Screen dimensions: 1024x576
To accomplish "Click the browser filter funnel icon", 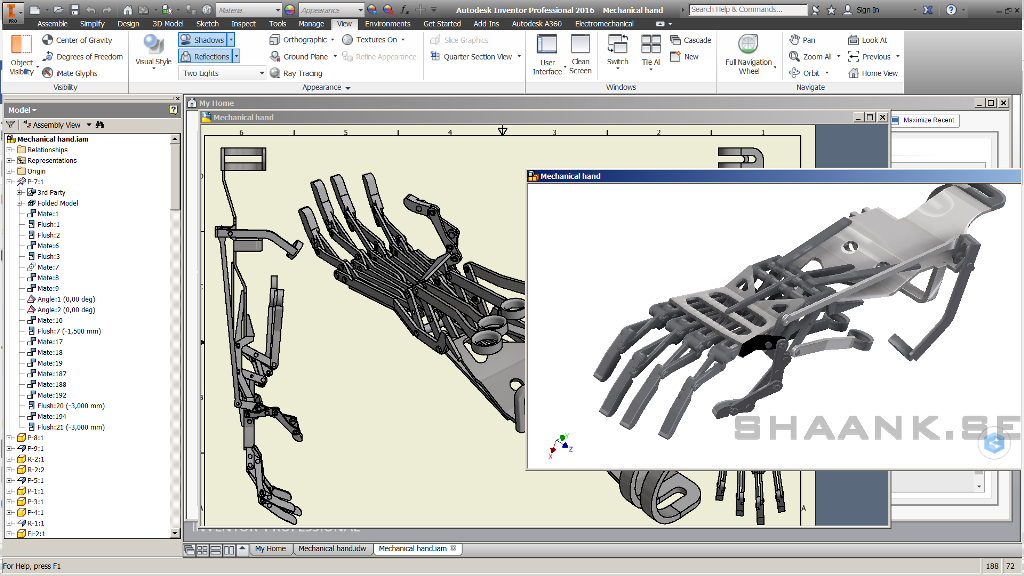I will click(x=11, y=125).
